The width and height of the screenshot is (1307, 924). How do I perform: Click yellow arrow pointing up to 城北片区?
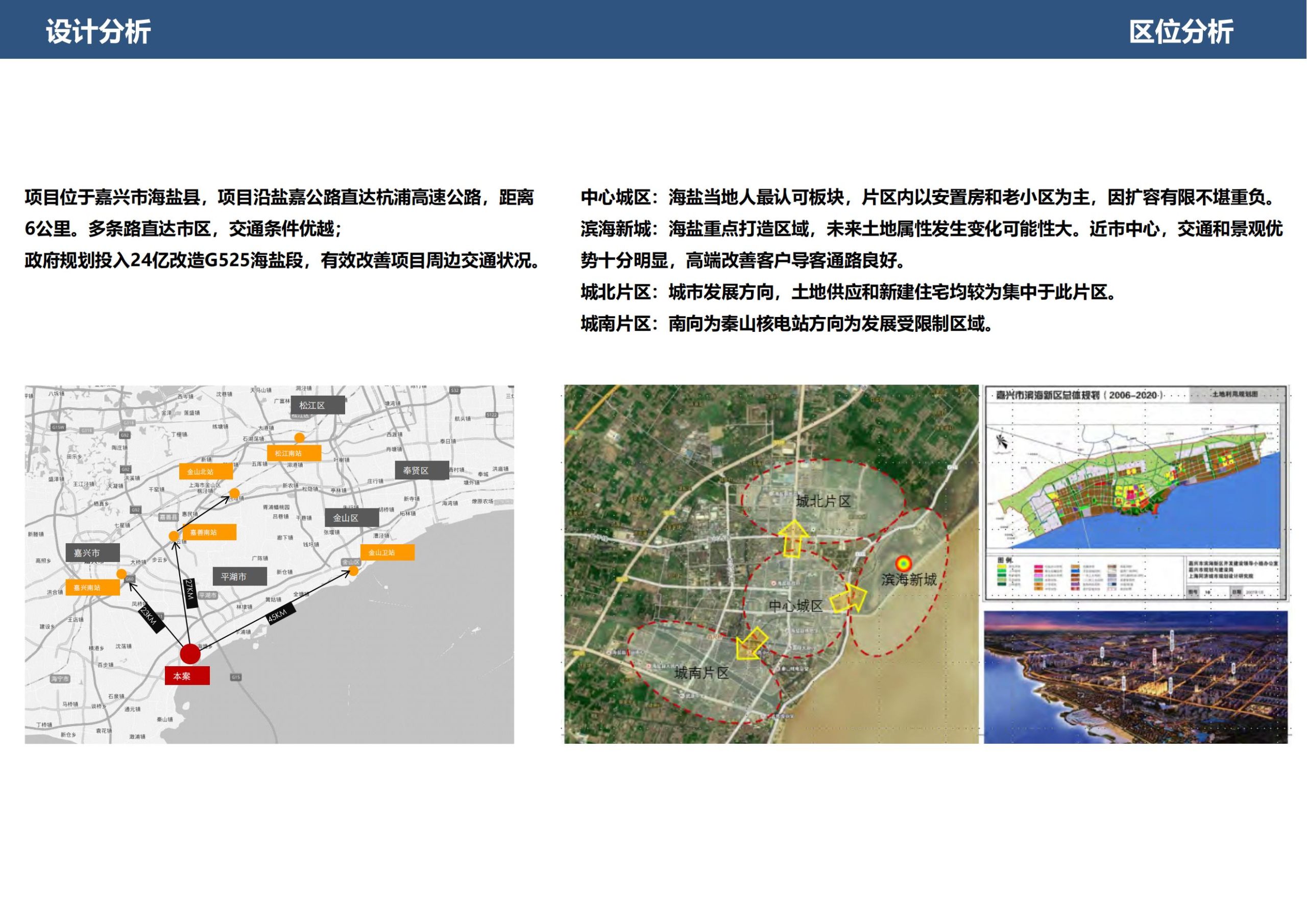793,539
